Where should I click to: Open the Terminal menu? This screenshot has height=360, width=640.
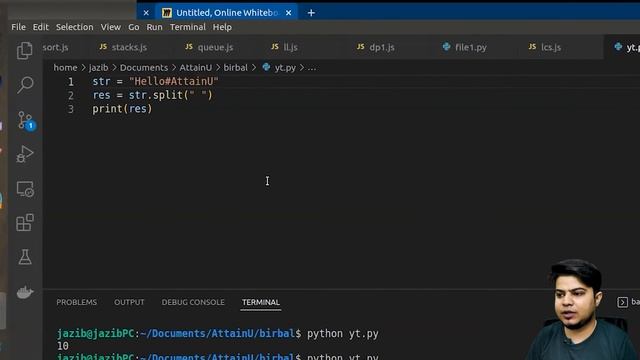[188, 27]
